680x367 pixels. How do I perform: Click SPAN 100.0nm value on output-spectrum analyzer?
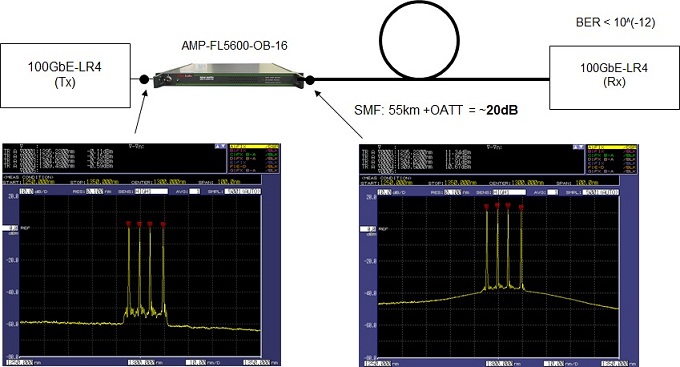pos(588,183)
